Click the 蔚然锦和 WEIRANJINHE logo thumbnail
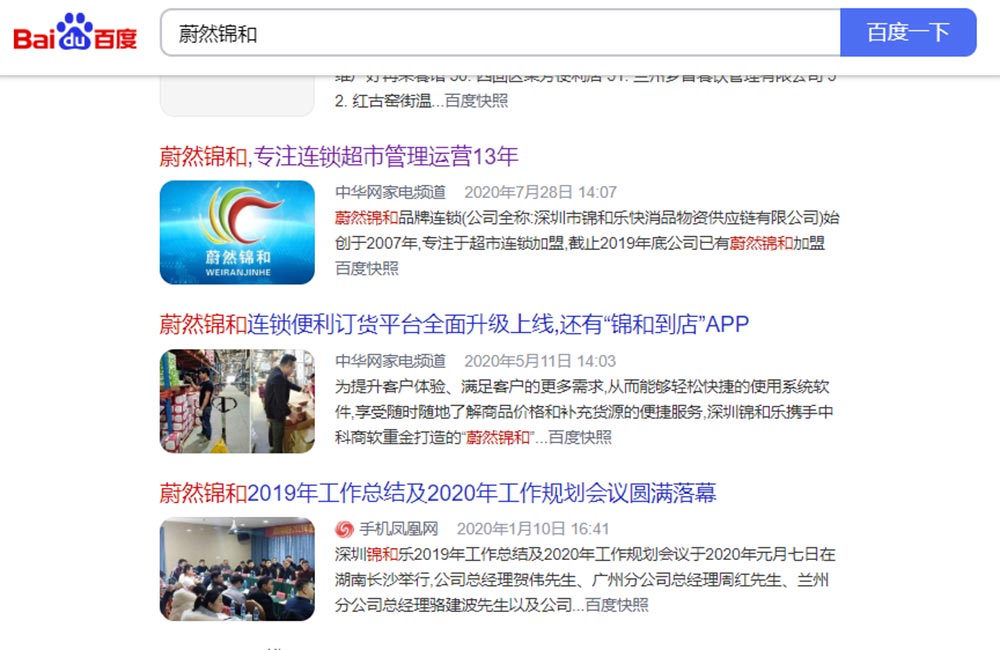 point(237,232)
